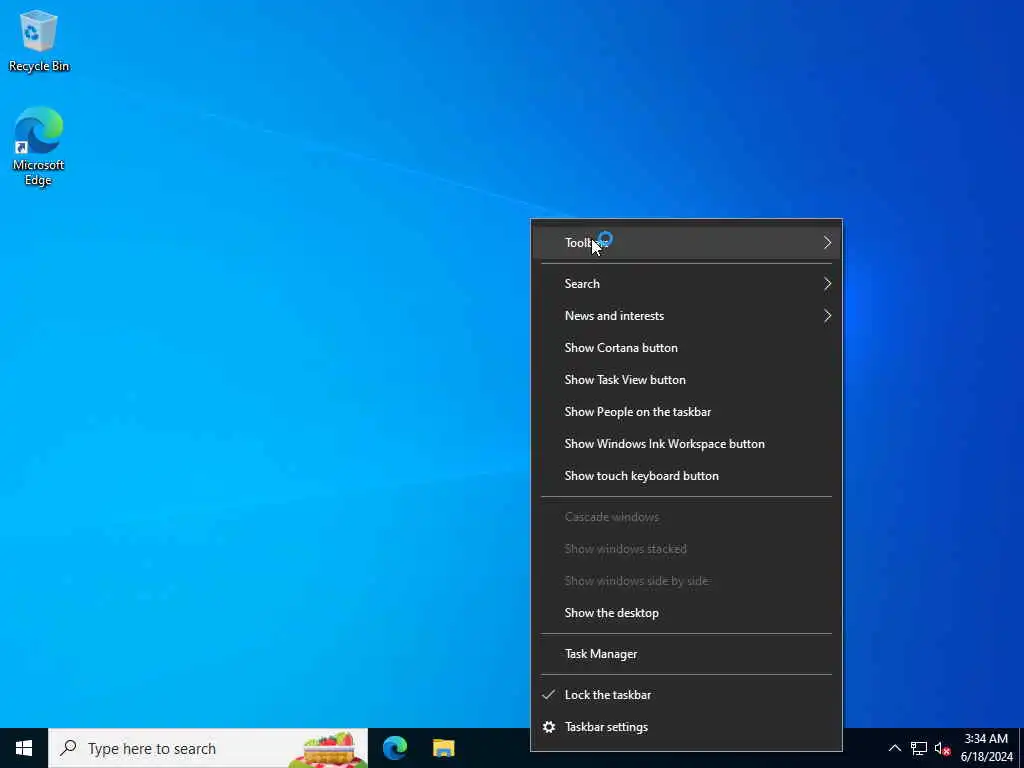Click the magnifier icon in the search box
This screenshot has height=768, width=1024.
[x=68, y=748]
